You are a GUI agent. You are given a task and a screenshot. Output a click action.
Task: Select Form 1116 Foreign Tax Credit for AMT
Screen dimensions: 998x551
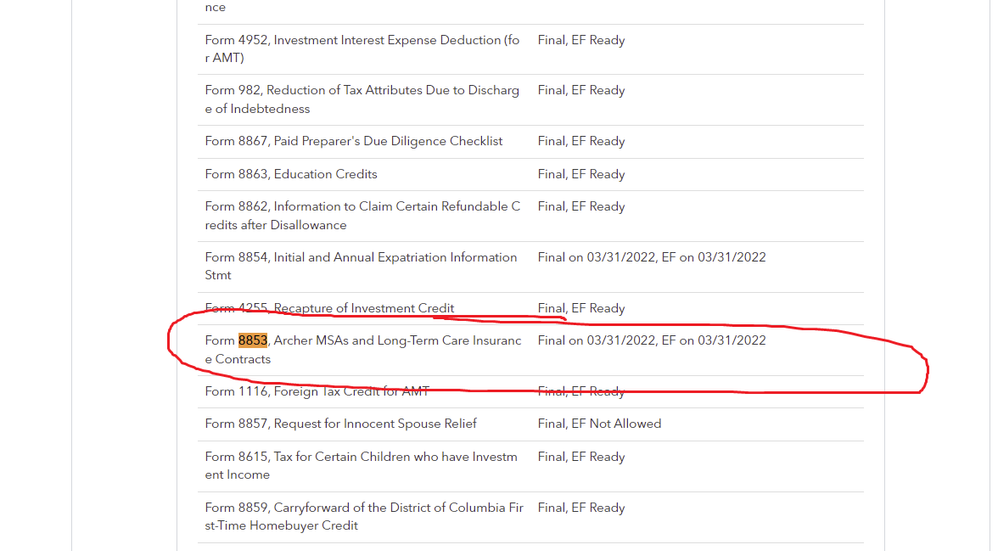pos(316,391)
